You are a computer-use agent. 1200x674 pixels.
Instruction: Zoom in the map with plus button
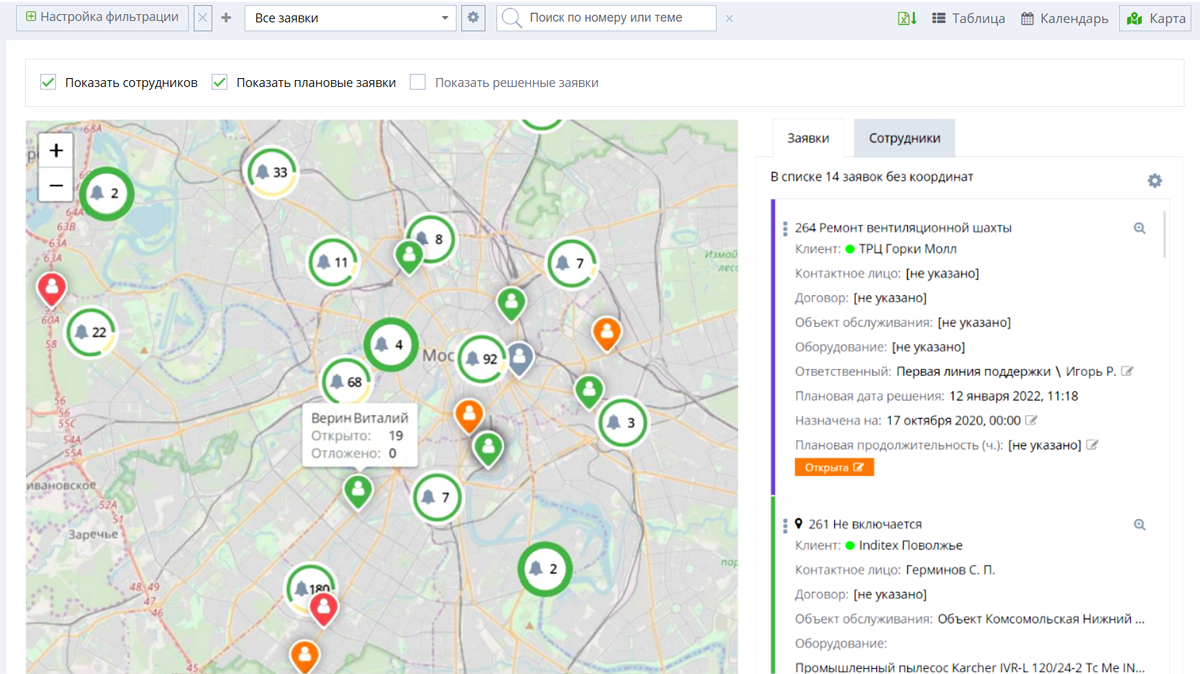coord(56,150)
